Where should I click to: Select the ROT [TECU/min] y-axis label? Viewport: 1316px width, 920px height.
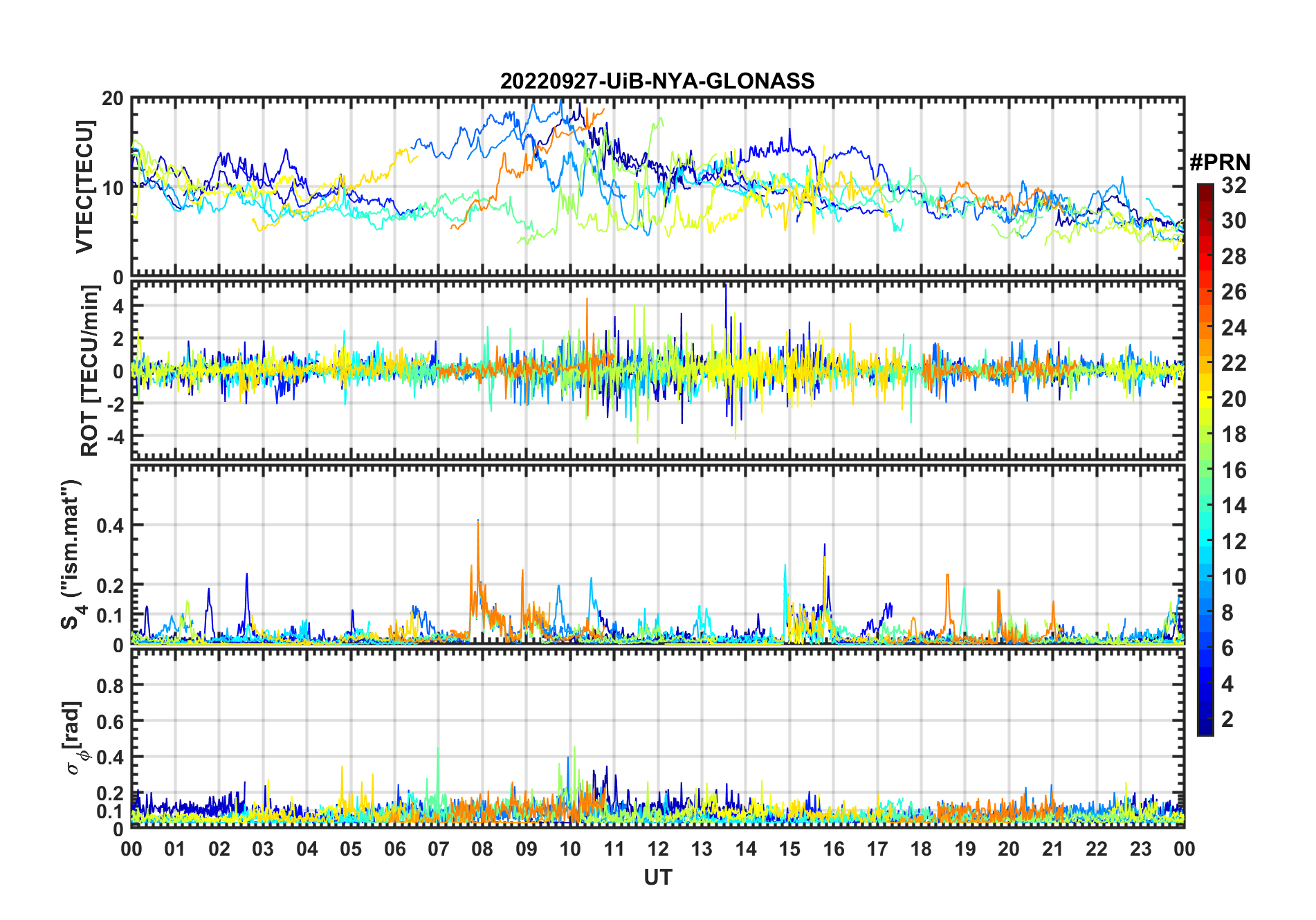pyautogui.click(x=90, y=371)
